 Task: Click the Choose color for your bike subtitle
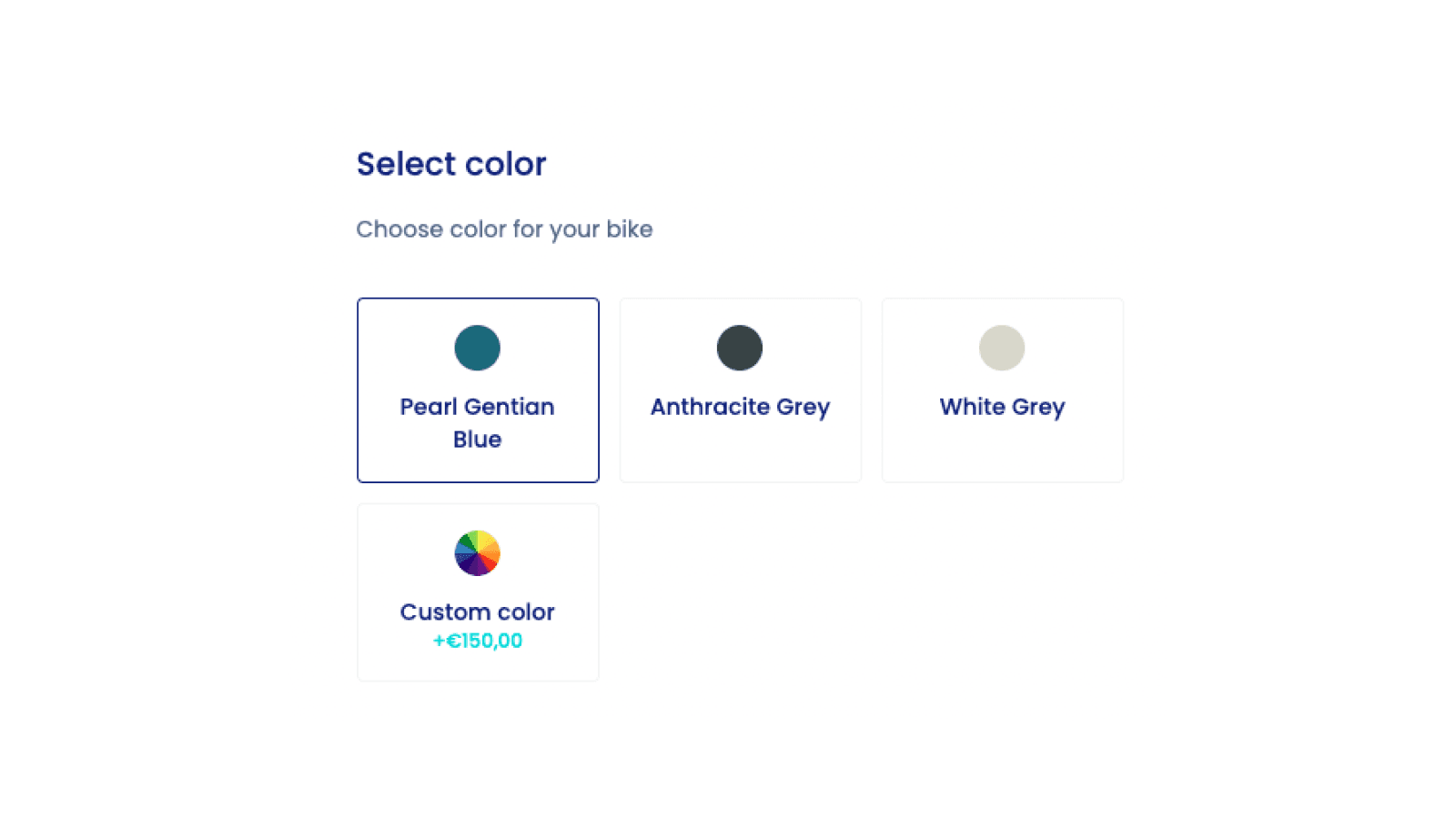click(x=504, y=229)
